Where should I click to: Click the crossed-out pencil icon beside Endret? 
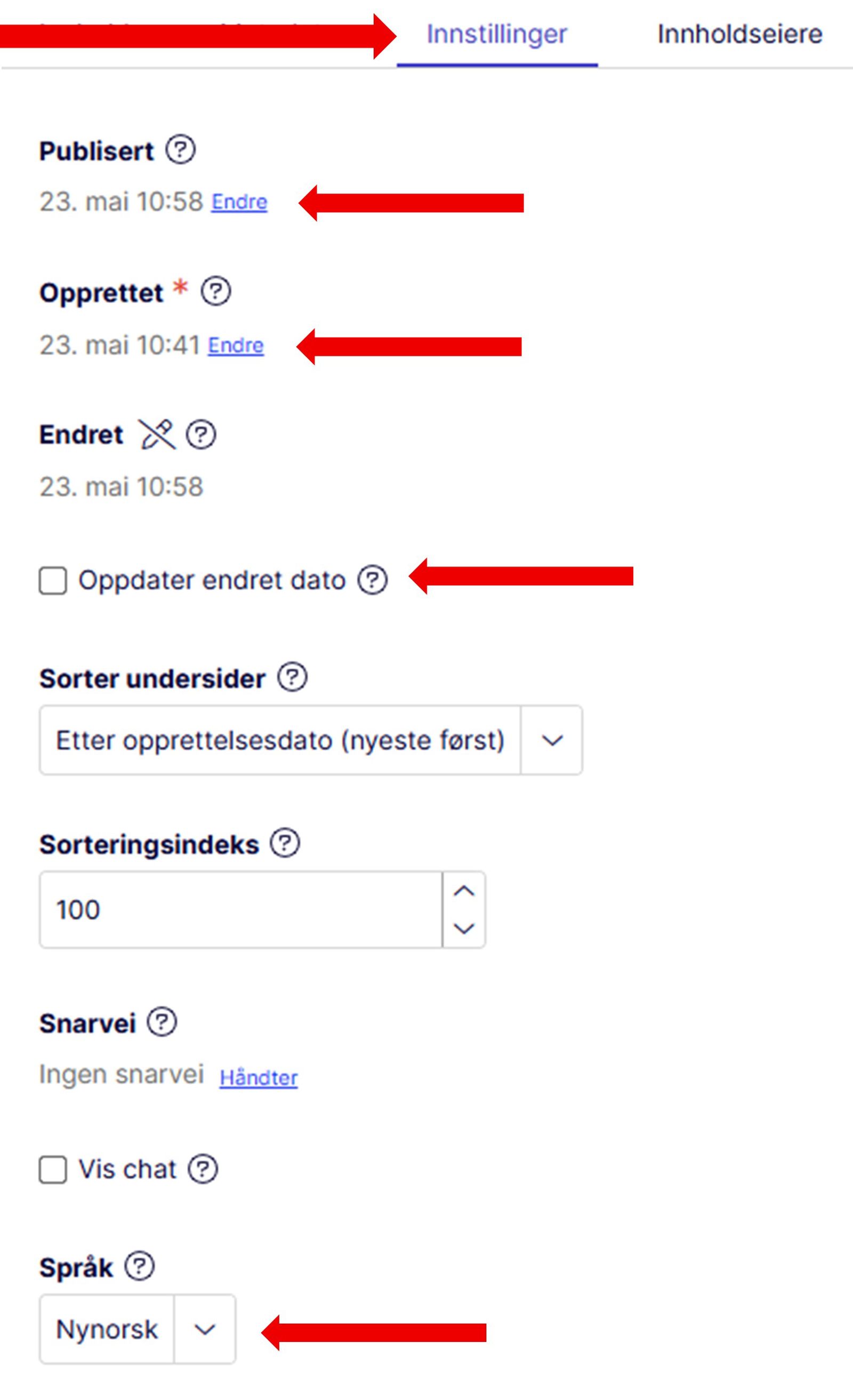coord(157,435)
